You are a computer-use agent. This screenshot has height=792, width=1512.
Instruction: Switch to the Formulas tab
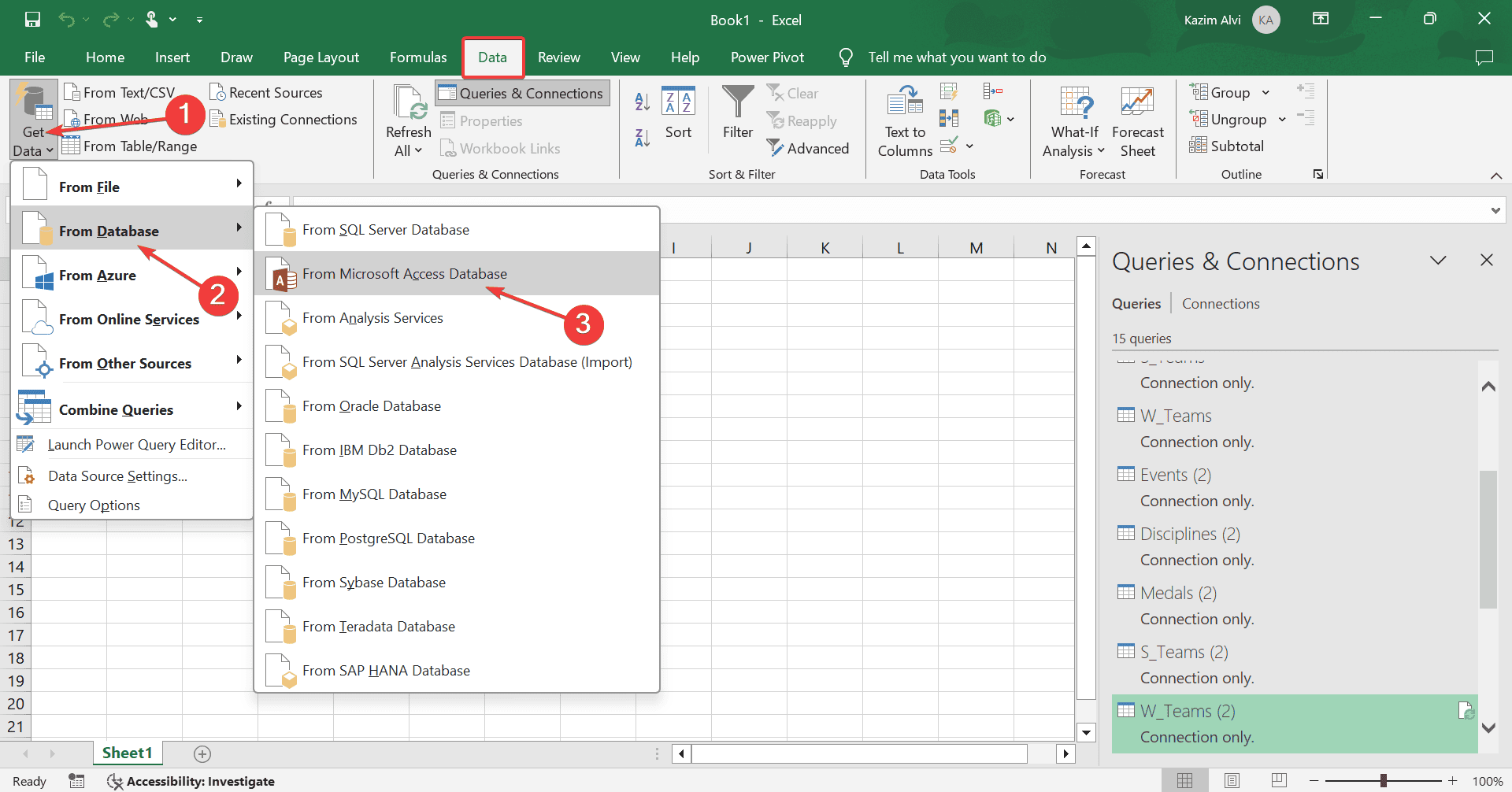418,57
